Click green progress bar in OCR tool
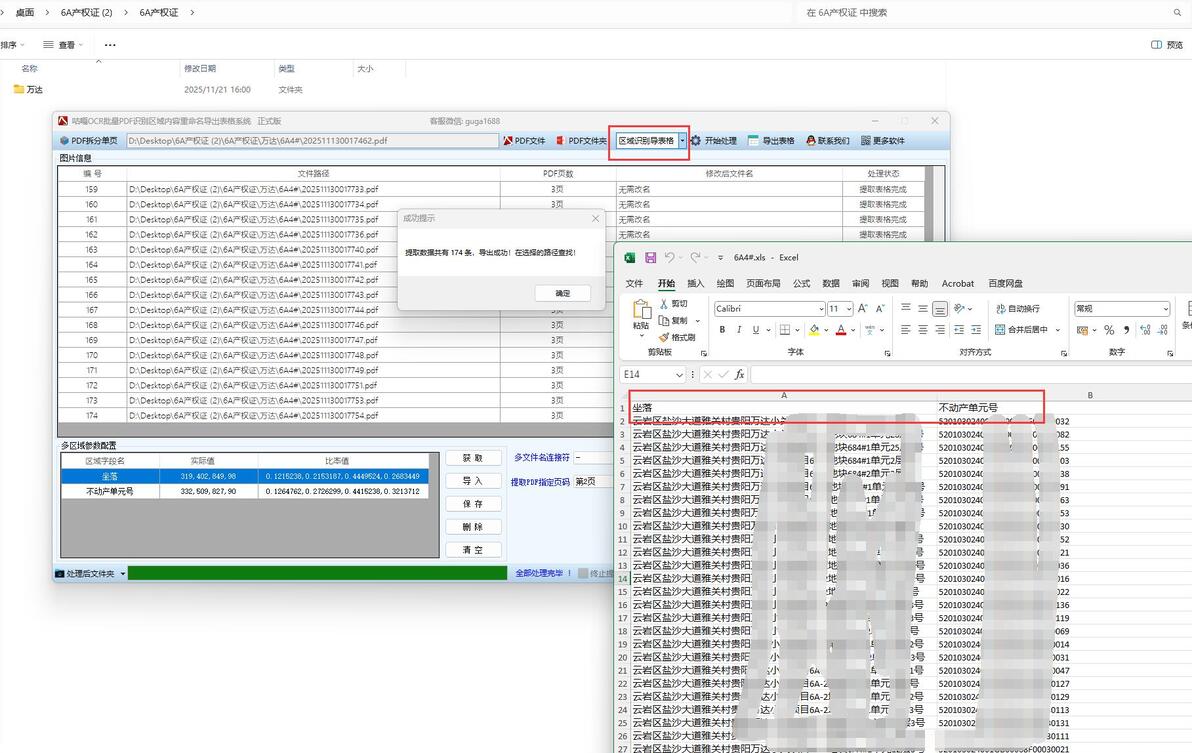 [317, 574]
